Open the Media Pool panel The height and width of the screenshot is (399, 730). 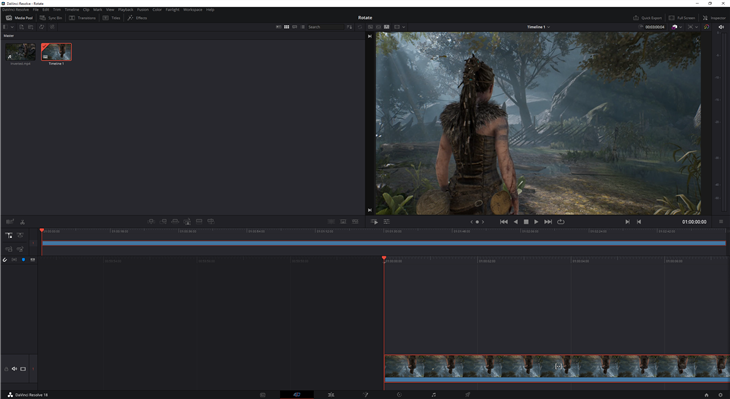click(19, 18)
